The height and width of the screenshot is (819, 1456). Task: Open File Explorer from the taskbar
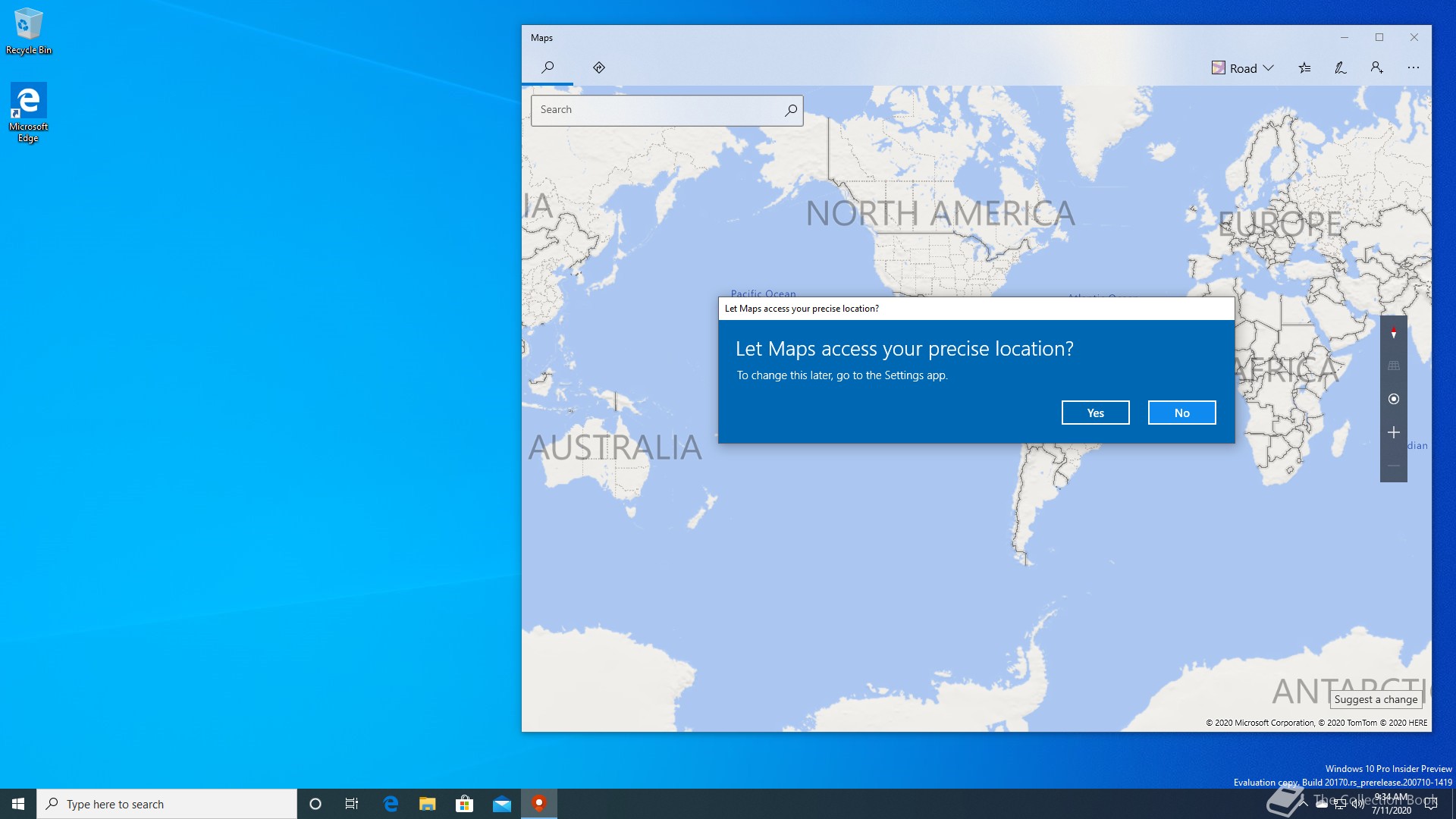coord(428,804)
